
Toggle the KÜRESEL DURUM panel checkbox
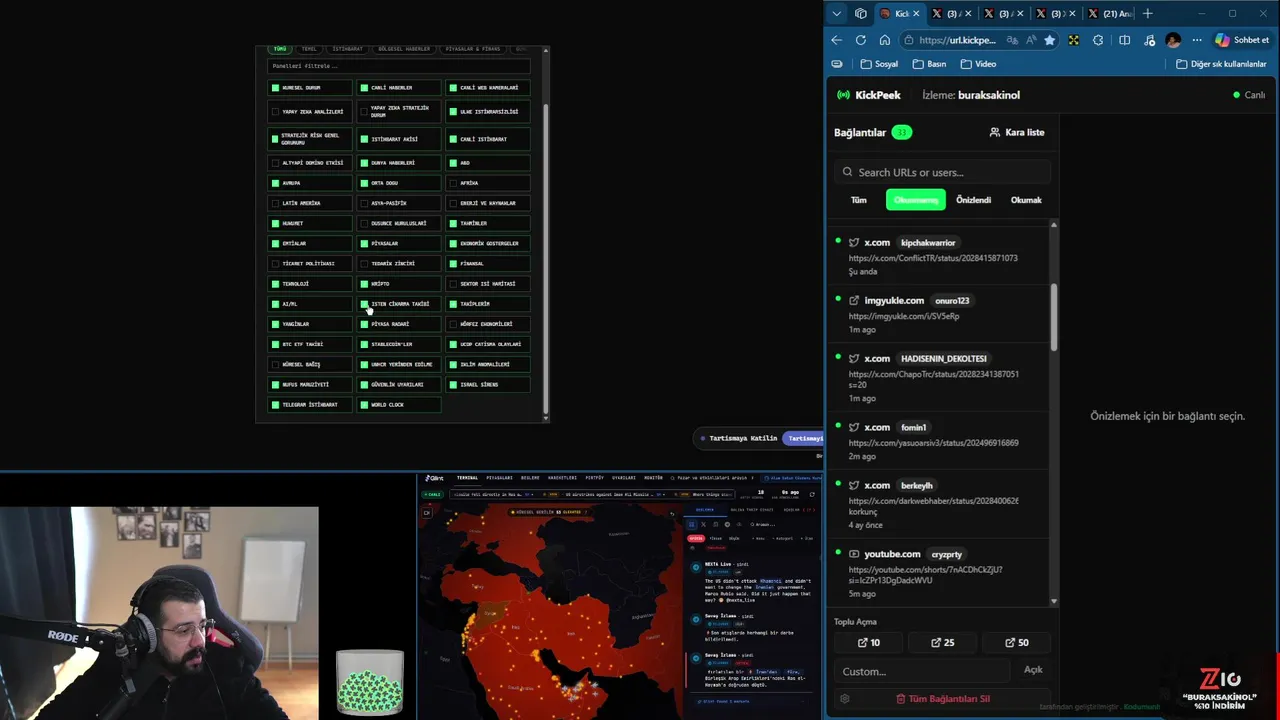click(x=275, y=88)
